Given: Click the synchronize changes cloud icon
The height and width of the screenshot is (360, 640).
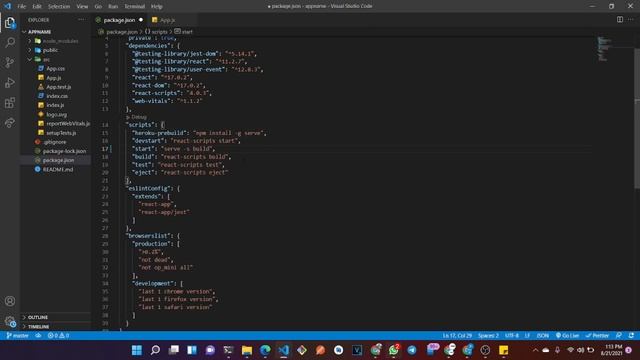Looking at the screenshot, I should tap(38, 336).
